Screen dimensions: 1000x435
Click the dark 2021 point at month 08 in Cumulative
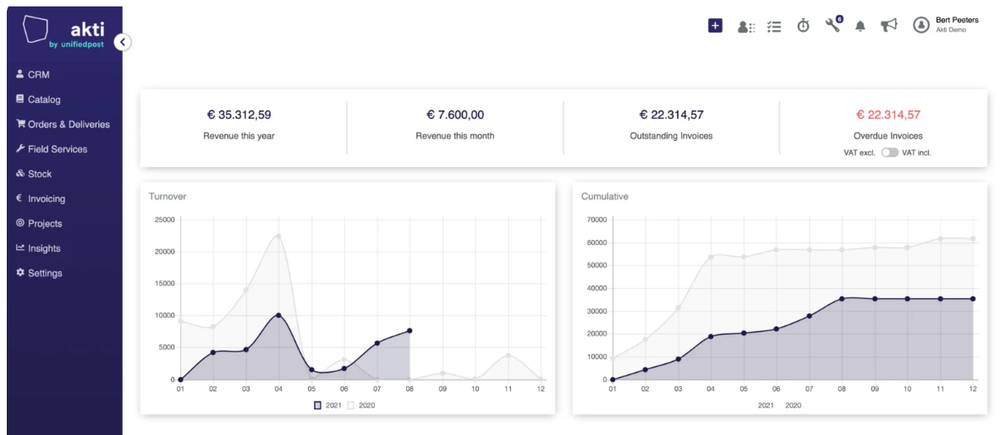(842, 299)
